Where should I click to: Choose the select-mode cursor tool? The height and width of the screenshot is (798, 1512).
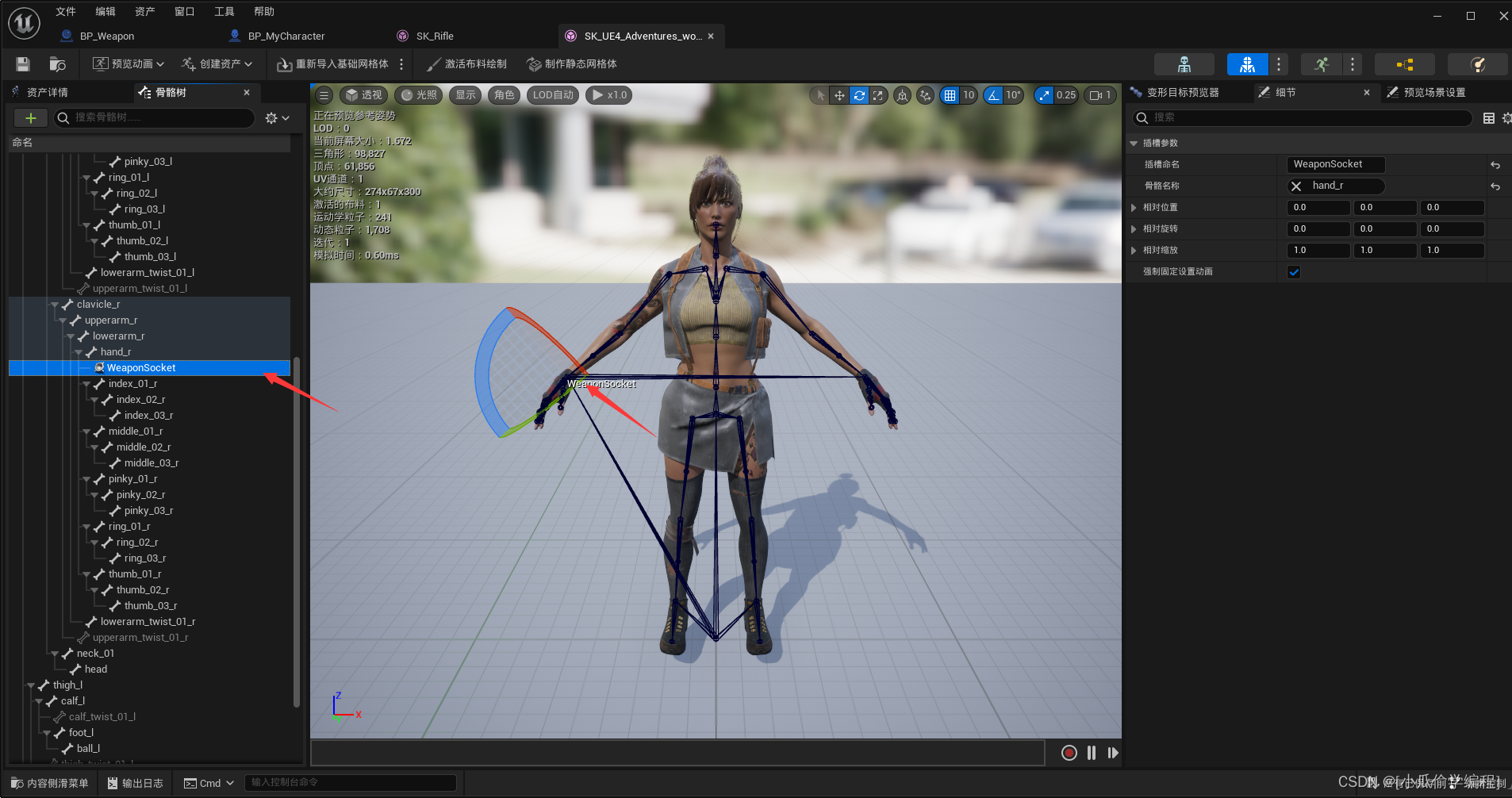point(821,95)
